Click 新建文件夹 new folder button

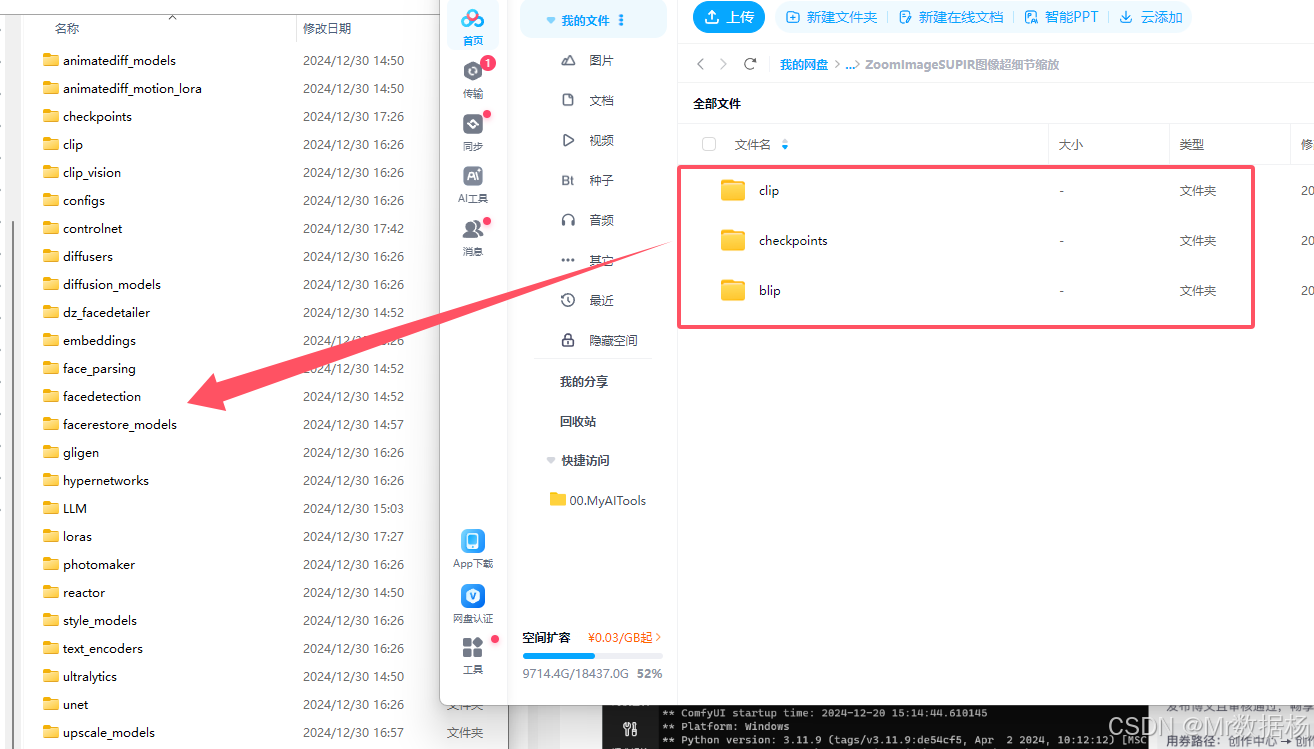click(832, 17)
